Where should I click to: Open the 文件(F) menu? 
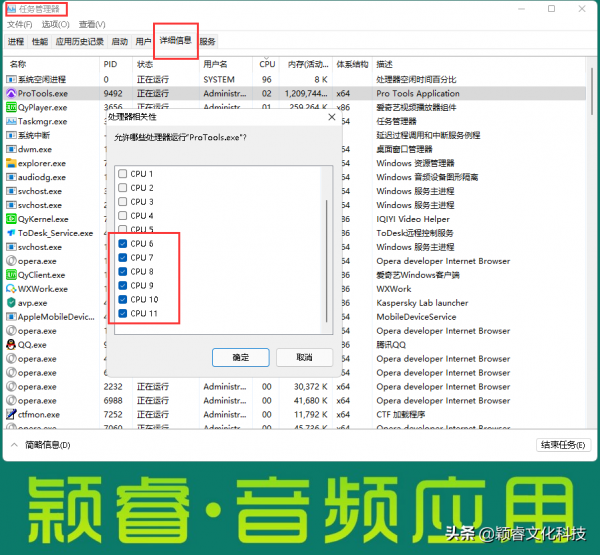pyautogui.click(x=20, y=24)
